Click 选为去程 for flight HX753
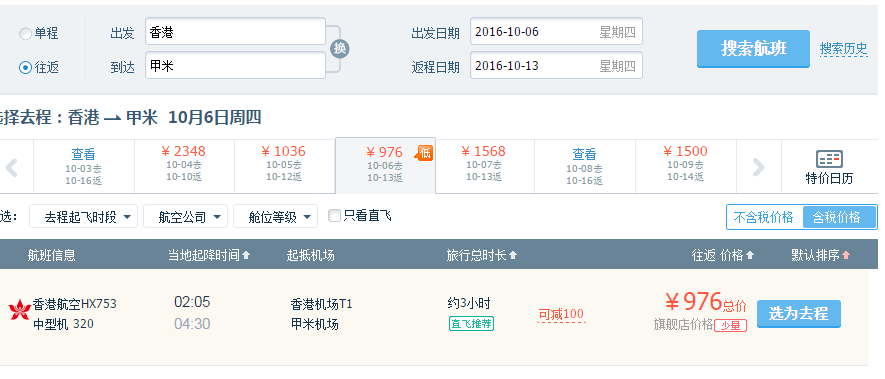885x379 pixels. pos(799,314)
